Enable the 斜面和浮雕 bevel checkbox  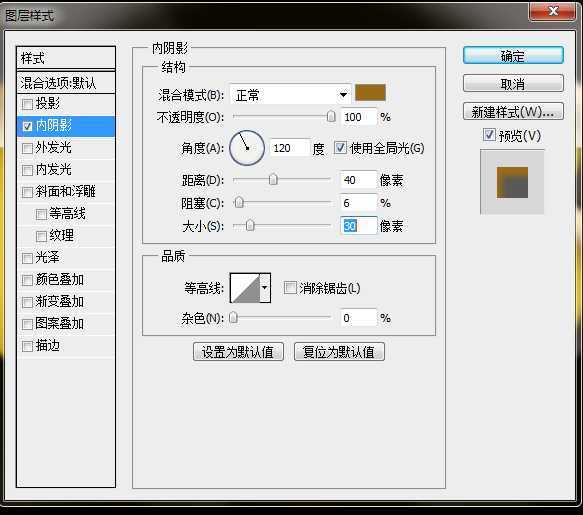pos(27,192)
